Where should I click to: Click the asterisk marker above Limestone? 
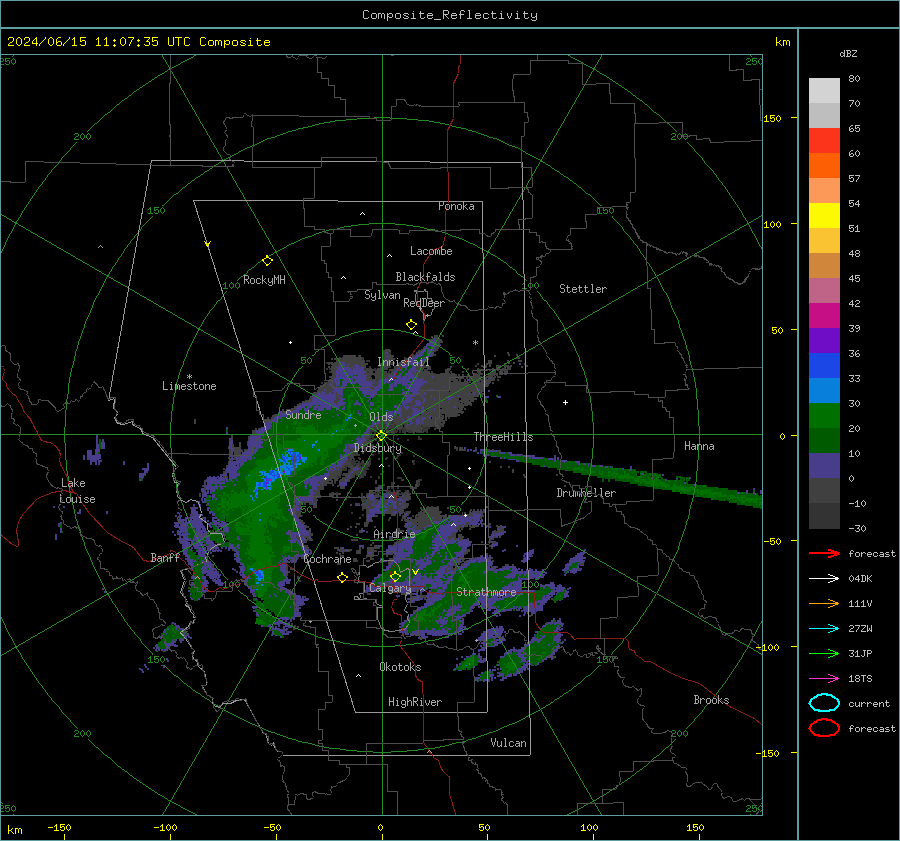[189, 377]
